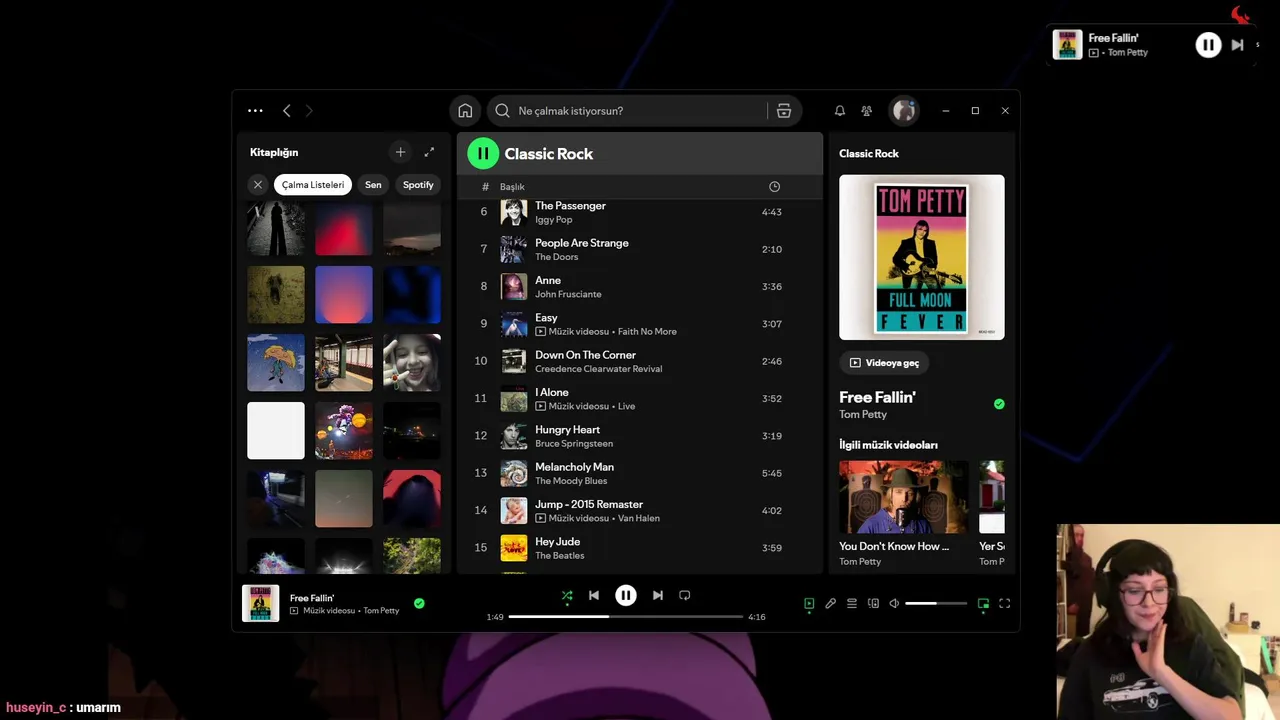Open Tom Petty link in bottom bar
Screen dimensions: 1280x720
click(x=381, y=611)
